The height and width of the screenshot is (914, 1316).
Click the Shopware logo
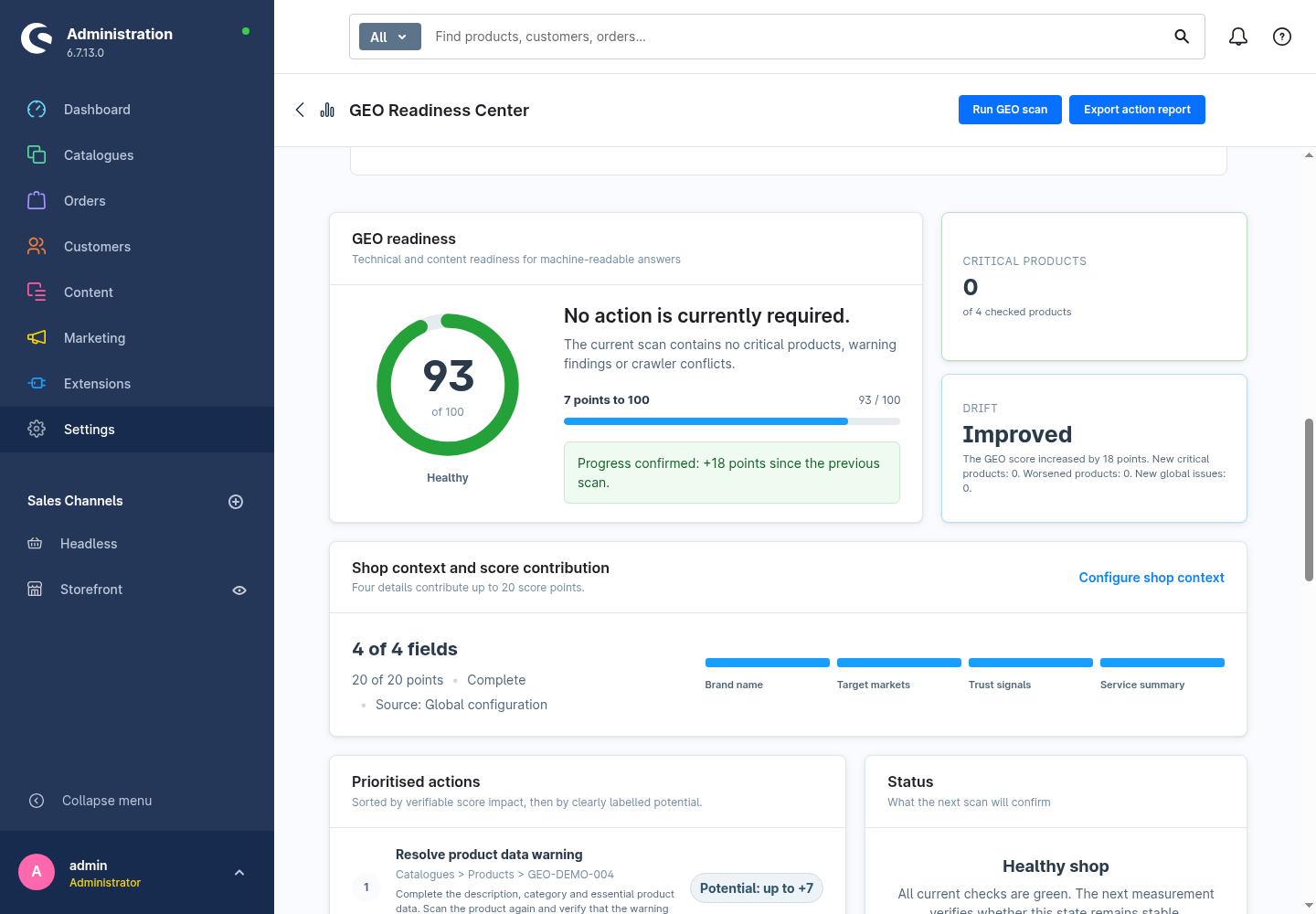pyautogui.click(x=37, y=38)
